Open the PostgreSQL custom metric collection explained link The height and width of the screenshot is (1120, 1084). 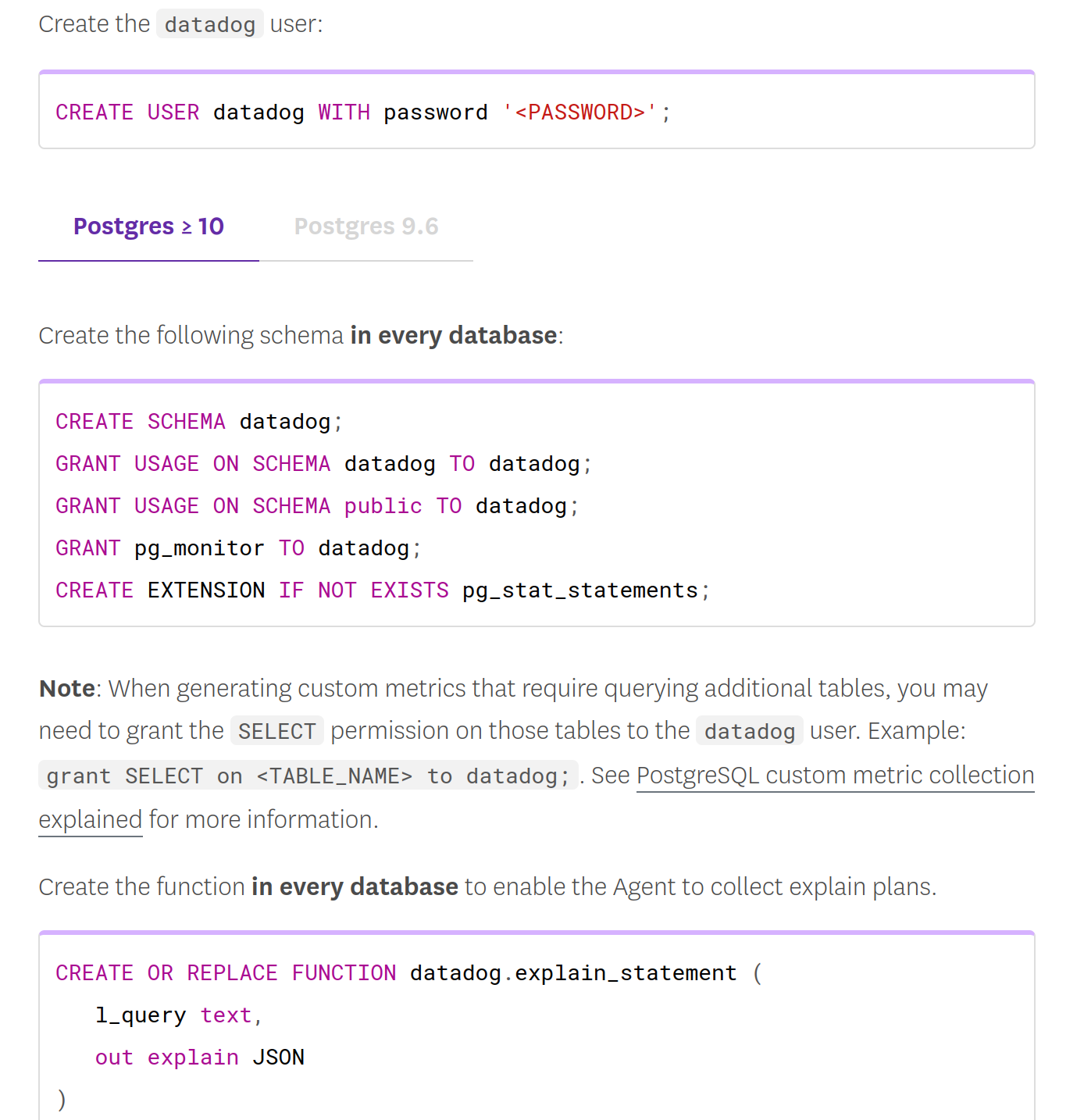[834, 775]
